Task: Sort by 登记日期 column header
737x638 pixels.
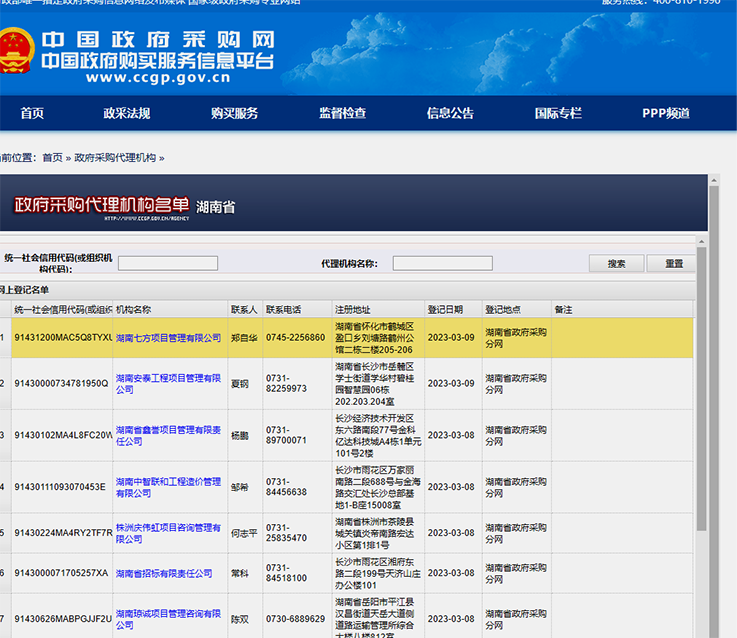Action: (453, 309)
